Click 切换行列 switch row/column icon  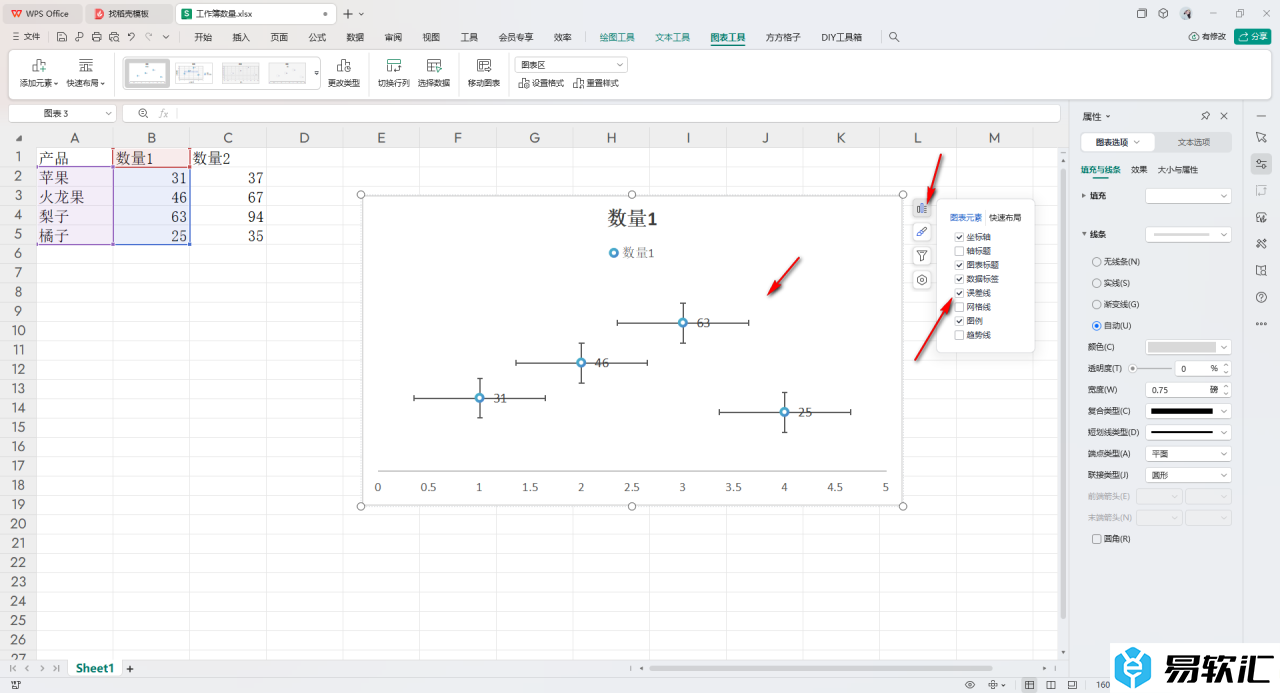pyautogui.click(x=394, y=65)
